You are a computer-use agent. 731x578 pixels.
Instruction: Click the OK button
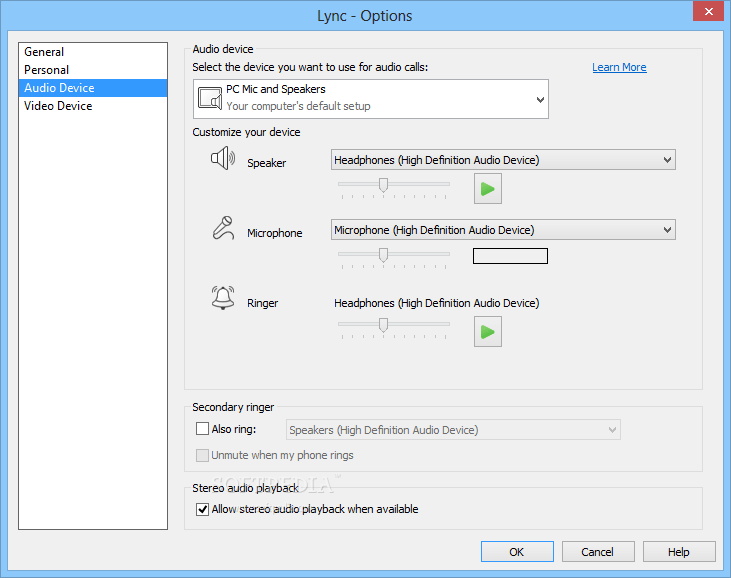coord(517,552)
